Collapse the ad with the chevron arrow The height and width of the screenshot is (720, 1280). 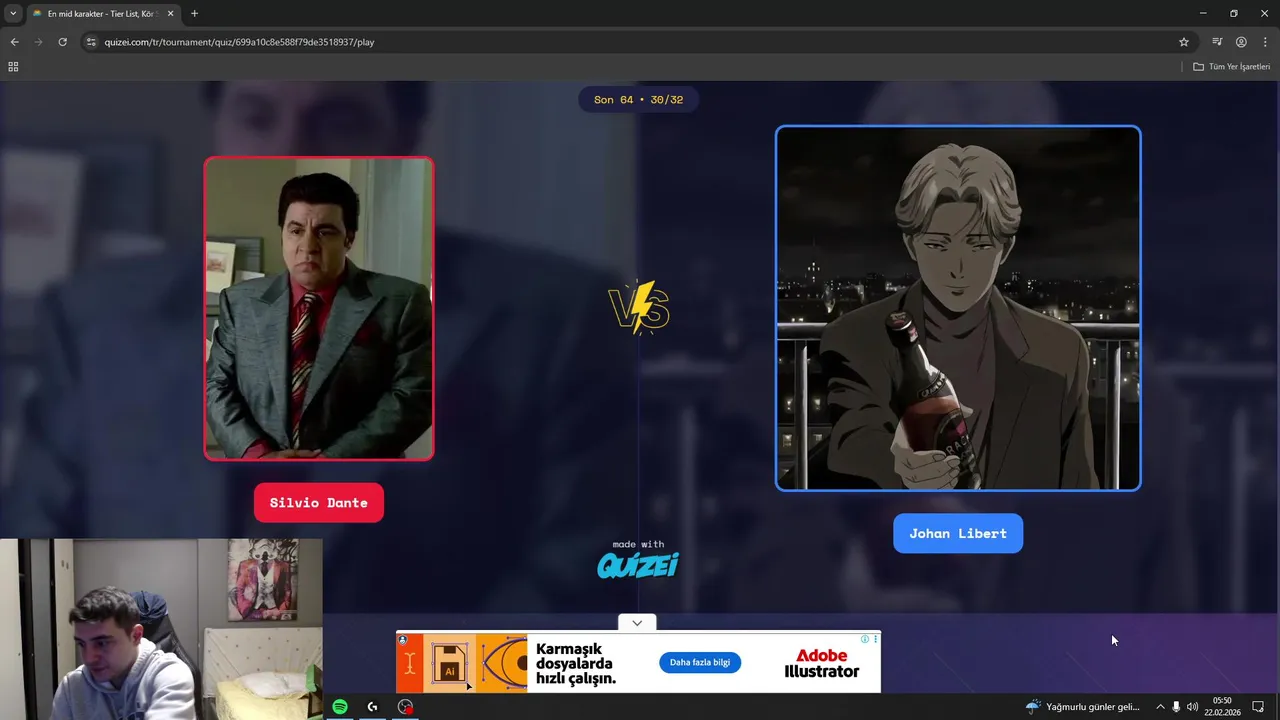click(x=637, y=622)
